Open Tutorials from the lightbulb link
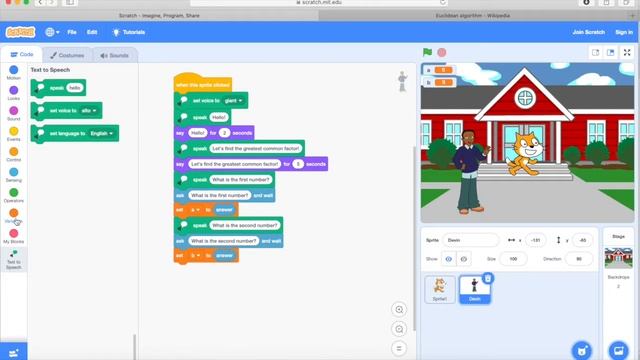This screenshot has width=640, height=360. (x=129, y=32)
